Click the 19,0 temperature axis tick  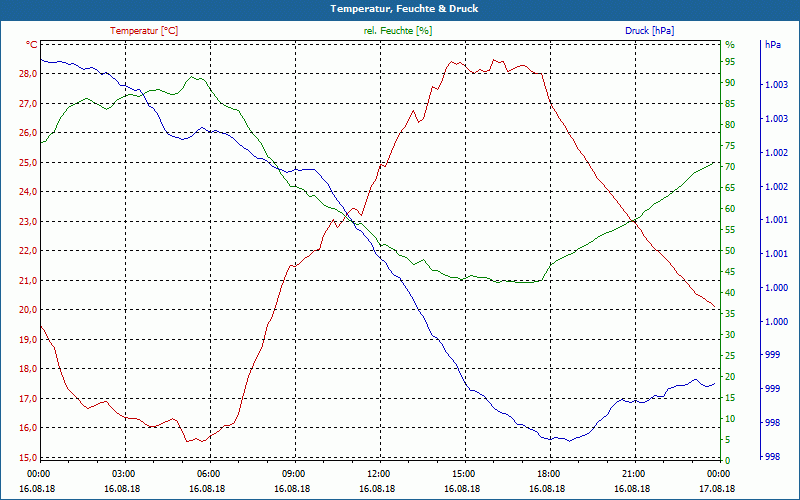point(28,339)
